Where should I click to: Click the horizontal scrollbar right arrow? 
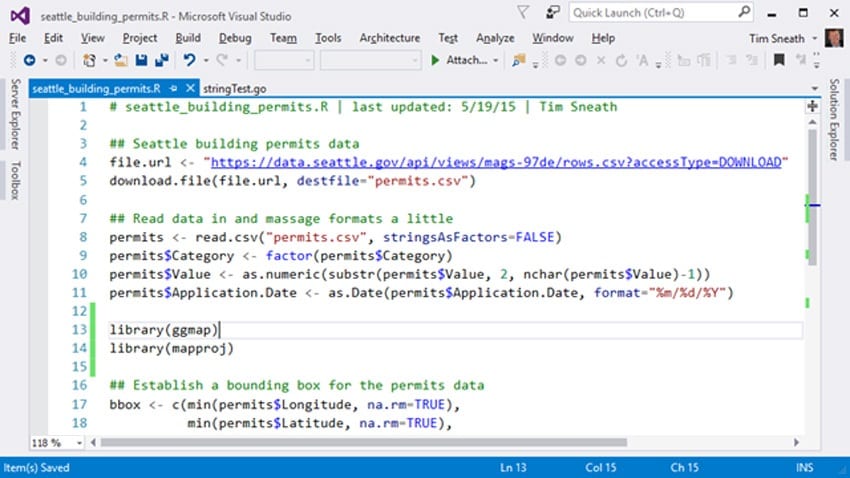coord(796,443)
